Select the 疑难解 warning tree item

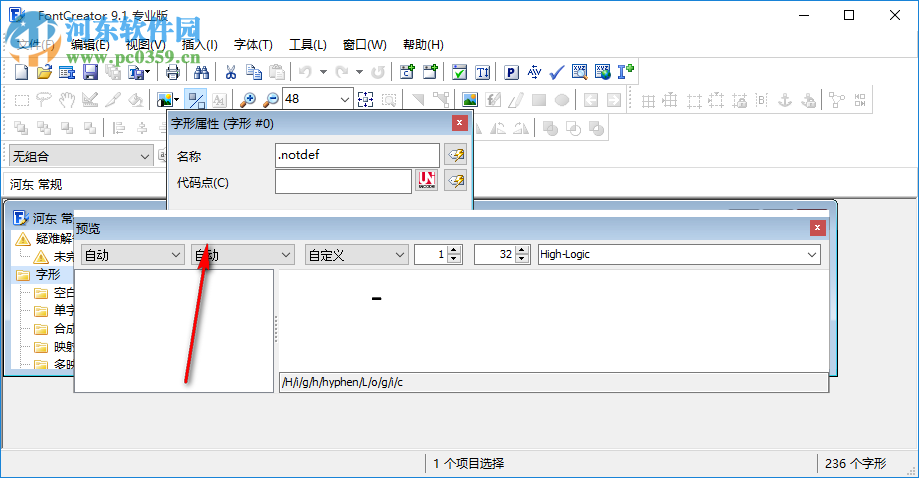point(54,238)
